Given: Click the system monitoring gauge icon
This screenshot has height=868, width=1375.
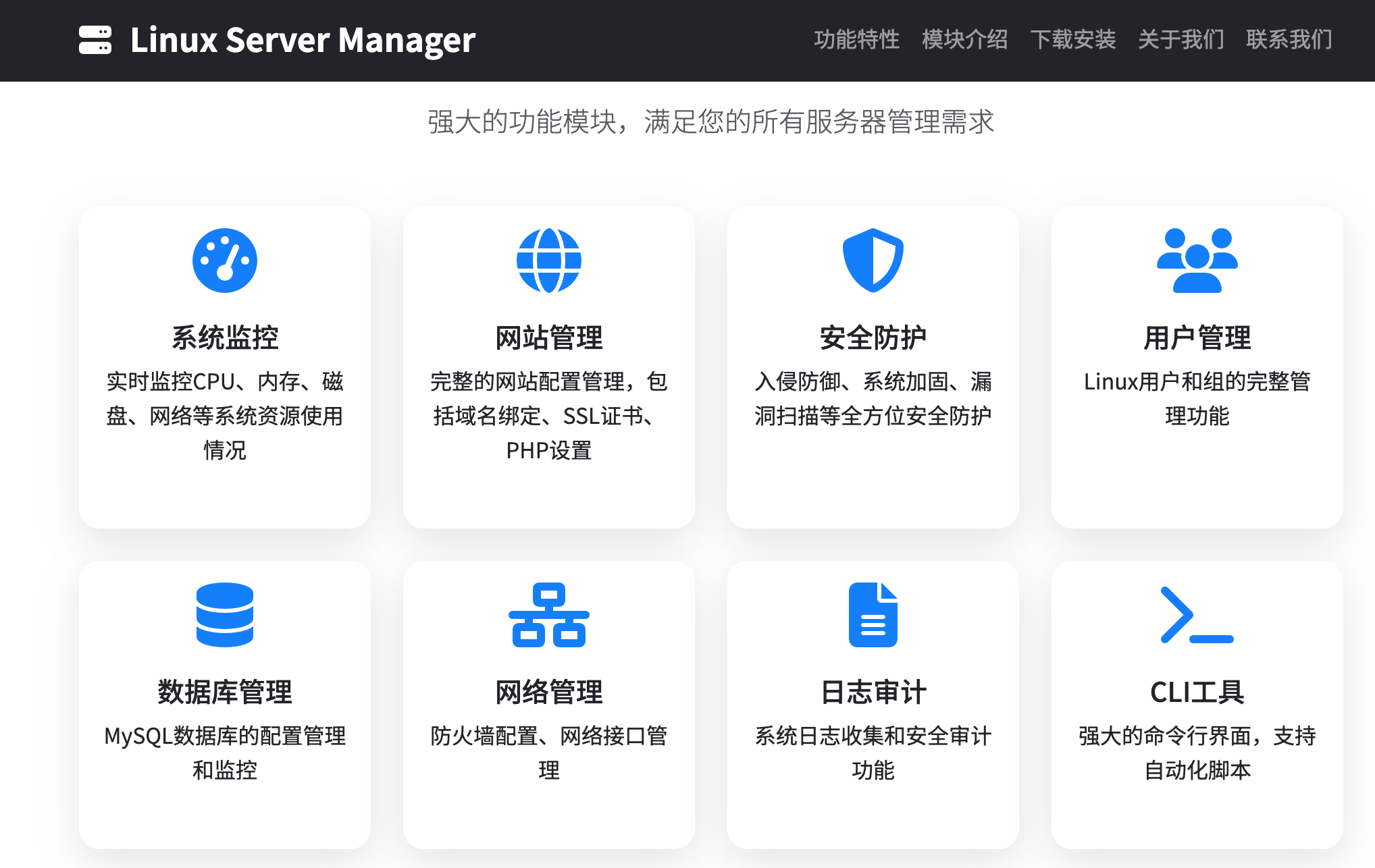Looking at the screenshot, I should [x=225, y=261].
